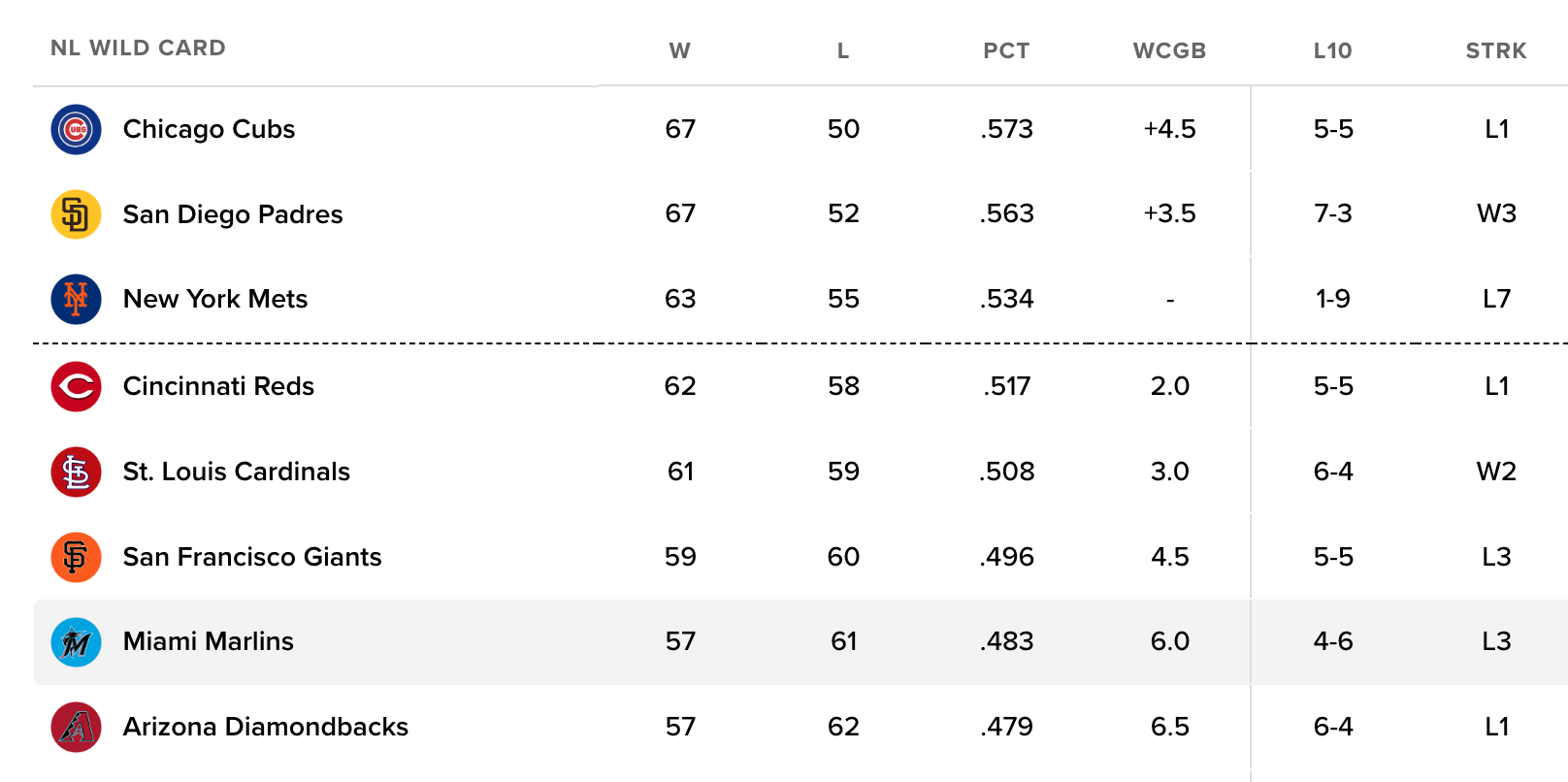The width and height of the screenshot is (1568, 782).
Task: Open the Cincinnati Reds team page
Action: (x=218, y=386)
